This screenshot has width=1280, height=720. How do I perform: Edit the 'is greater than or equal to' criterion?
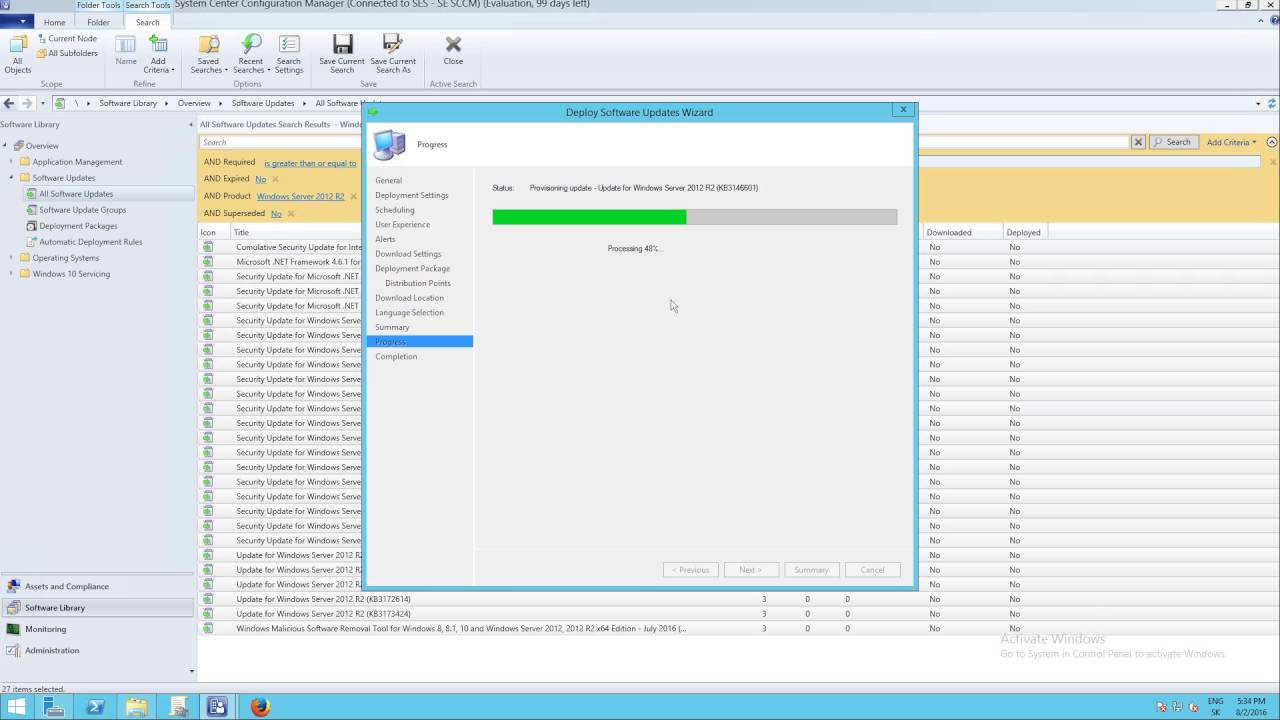click(310, 163)
